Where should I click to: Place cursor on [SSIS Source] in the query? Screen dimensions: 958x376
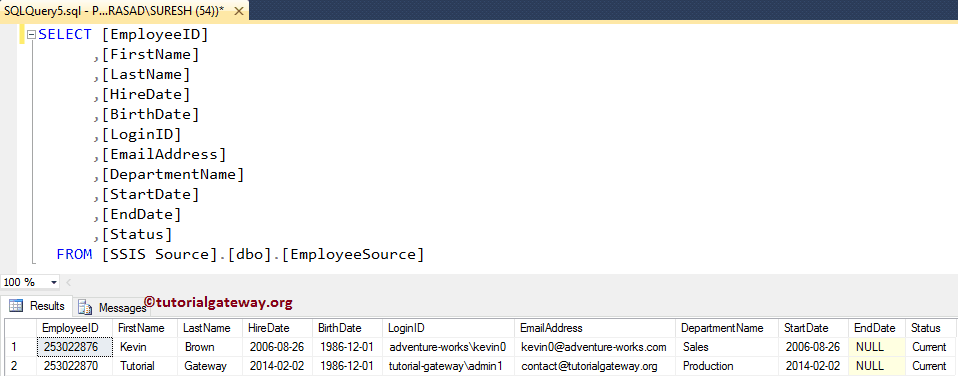click(159, 254)
